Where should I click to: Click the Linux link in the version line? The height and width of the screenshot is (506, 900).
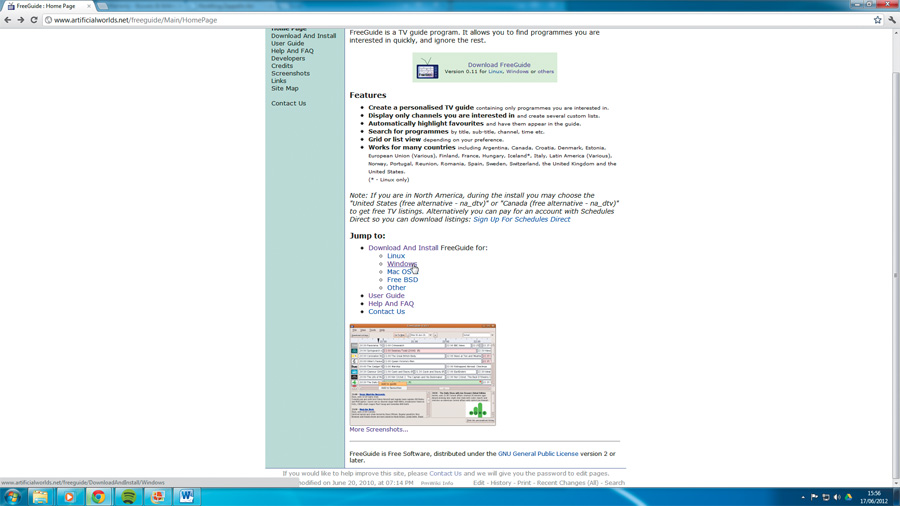495,72
